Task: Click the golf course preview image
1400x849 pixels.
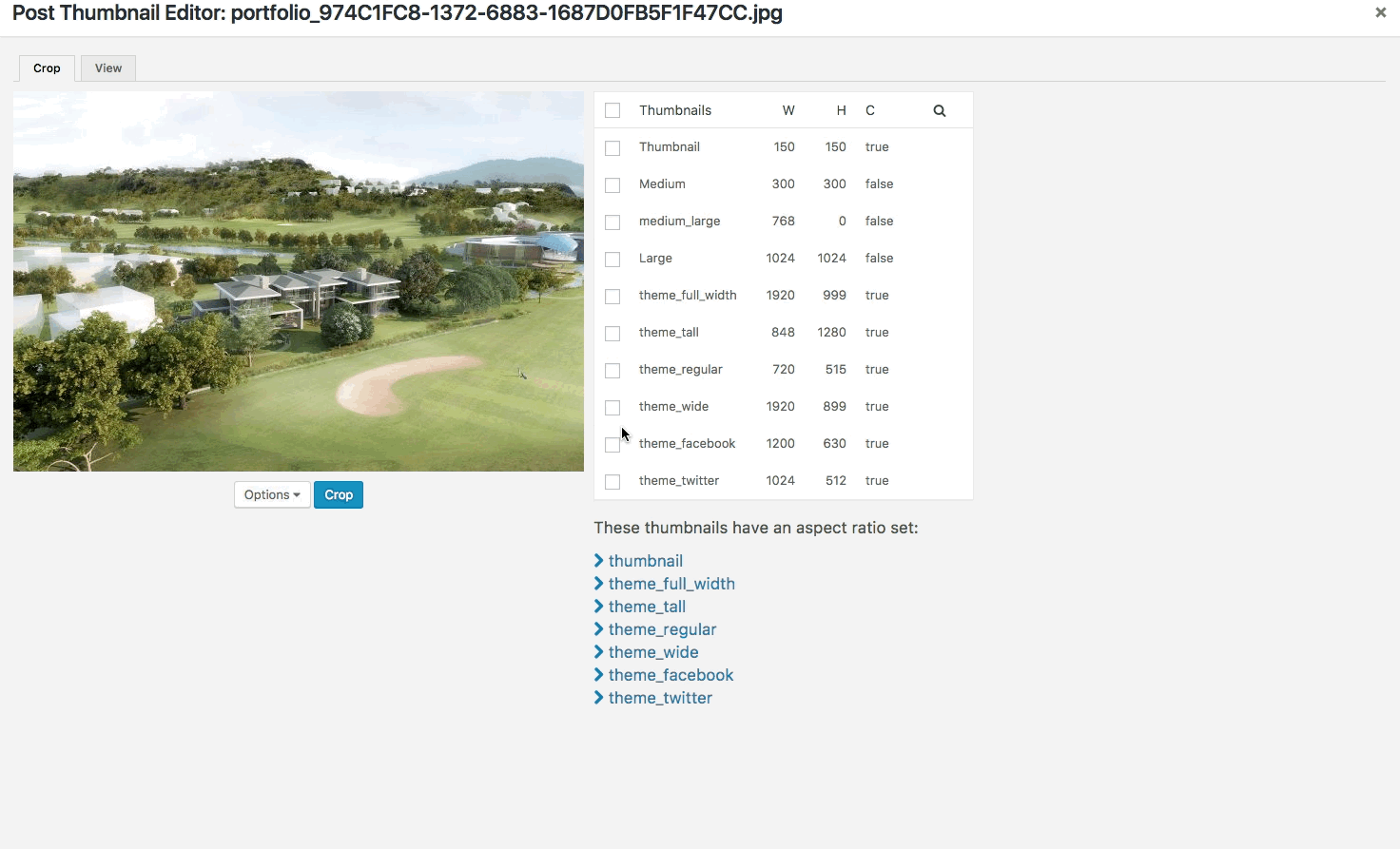Action: 299,281
